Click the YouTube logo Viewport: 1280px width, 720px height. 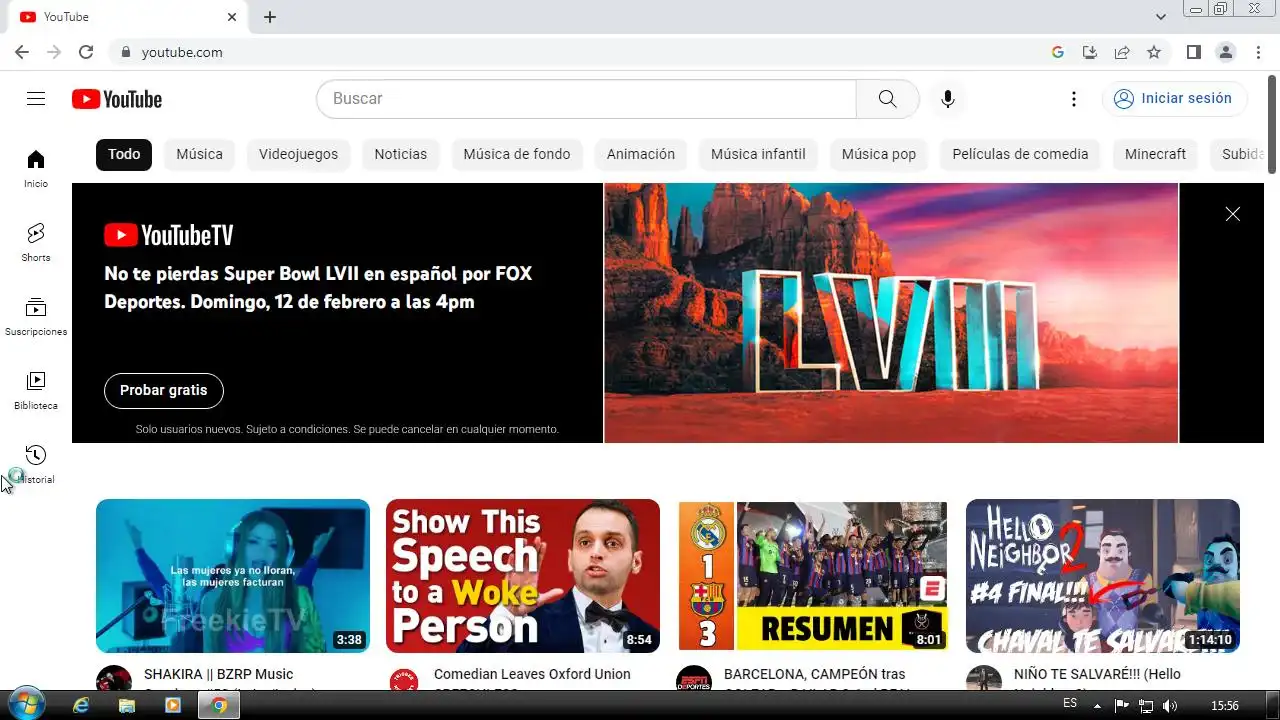tap(117, 99)
